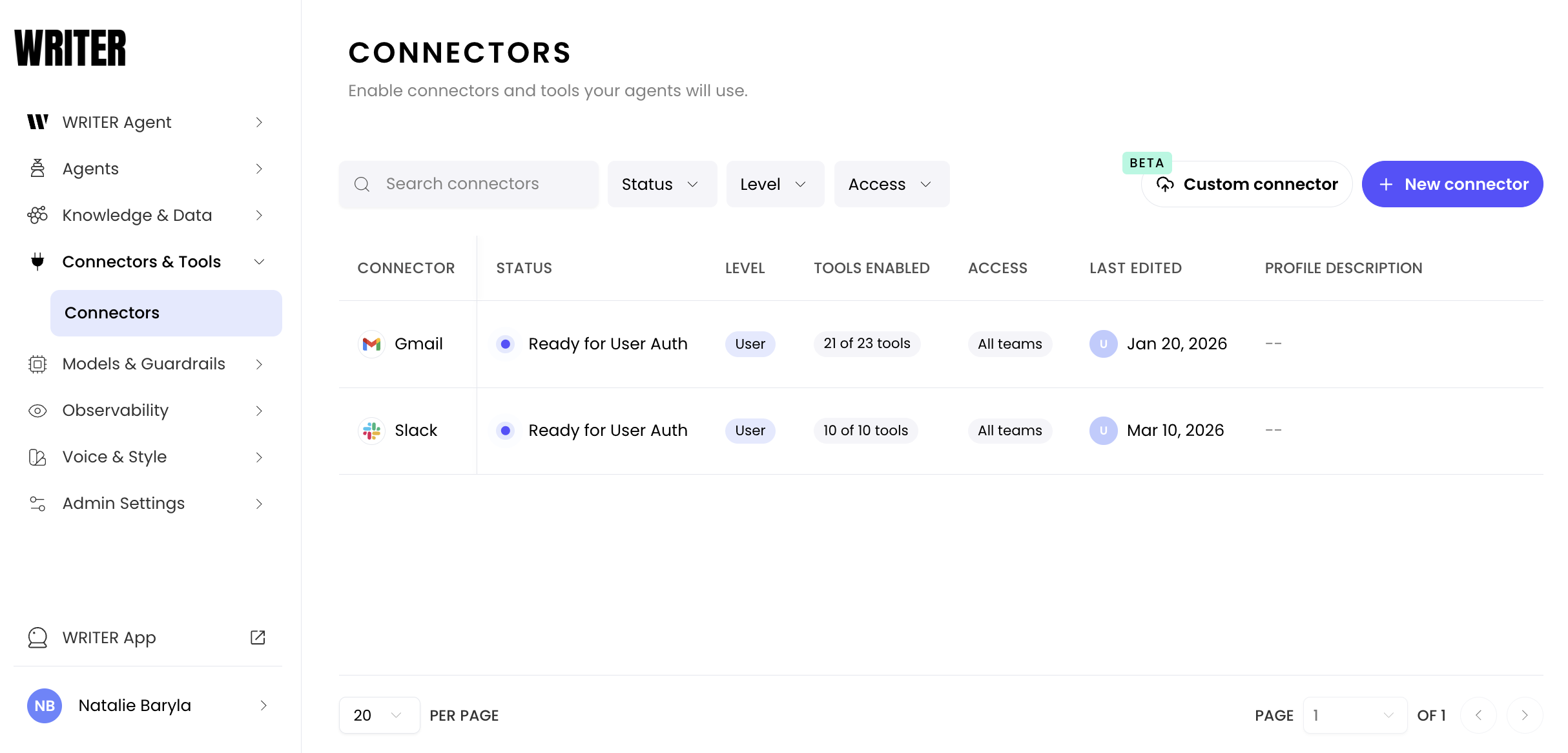Viewport: 1568px width, 753px height.
Task: Expand the Admin Settings menu
Action: [x=259, y=504]
